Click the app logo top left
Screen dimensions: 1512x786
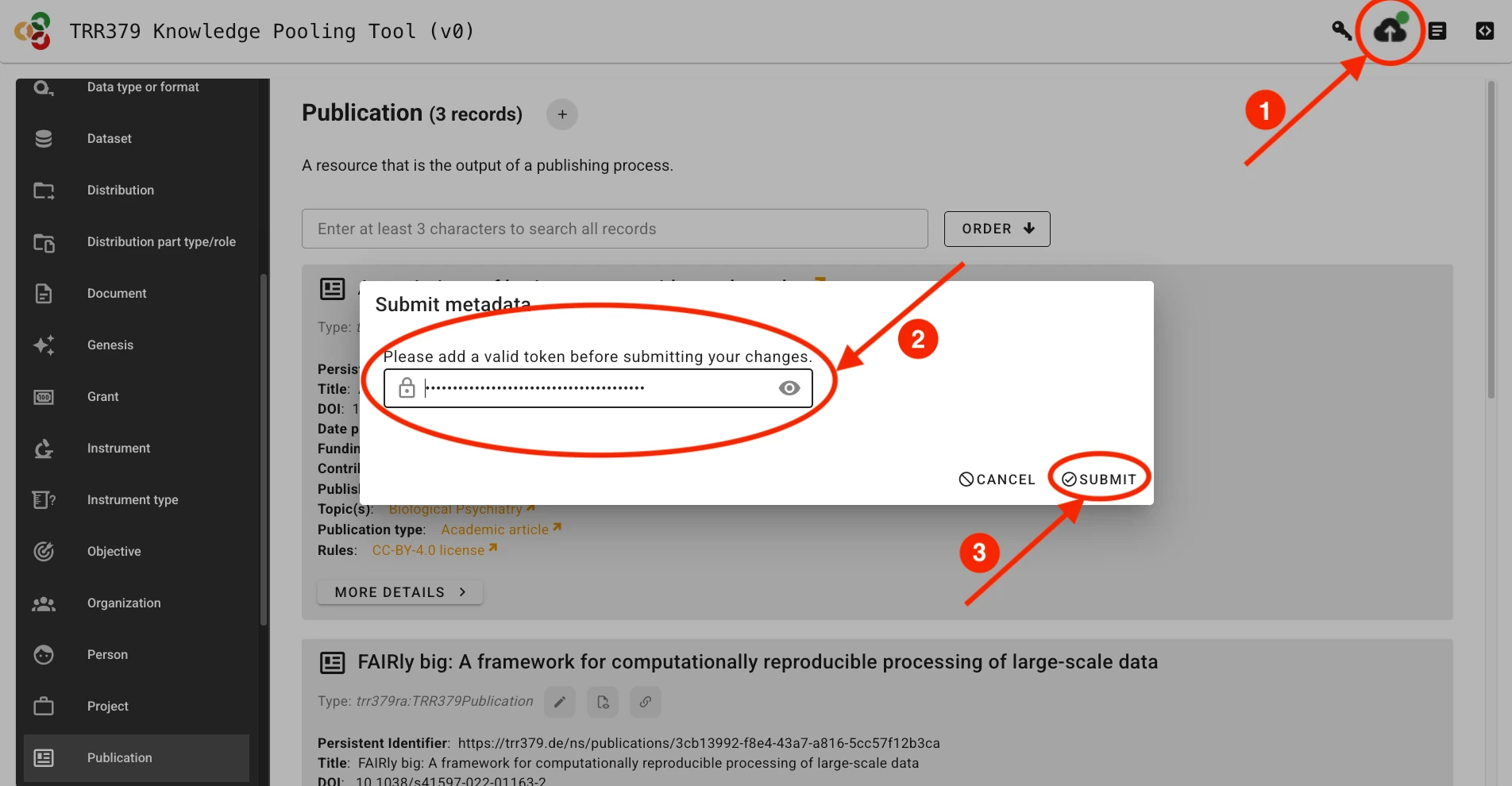tap(32, 31)
